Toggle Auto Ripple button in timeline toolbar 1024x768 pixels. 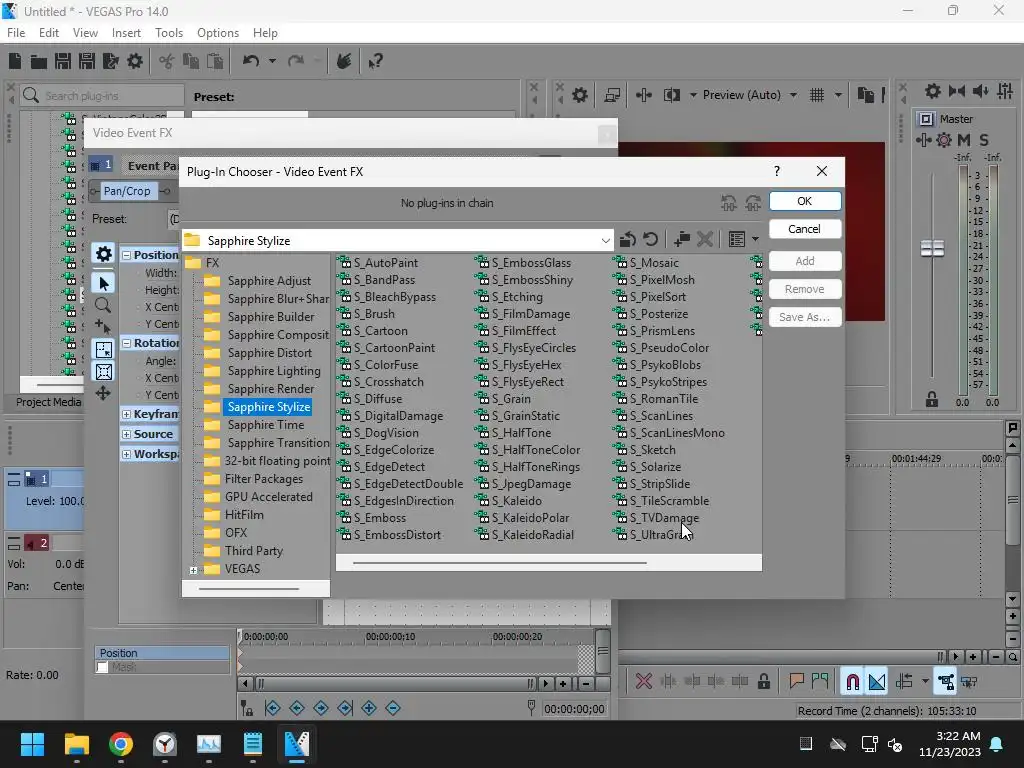tap(904, 682)
